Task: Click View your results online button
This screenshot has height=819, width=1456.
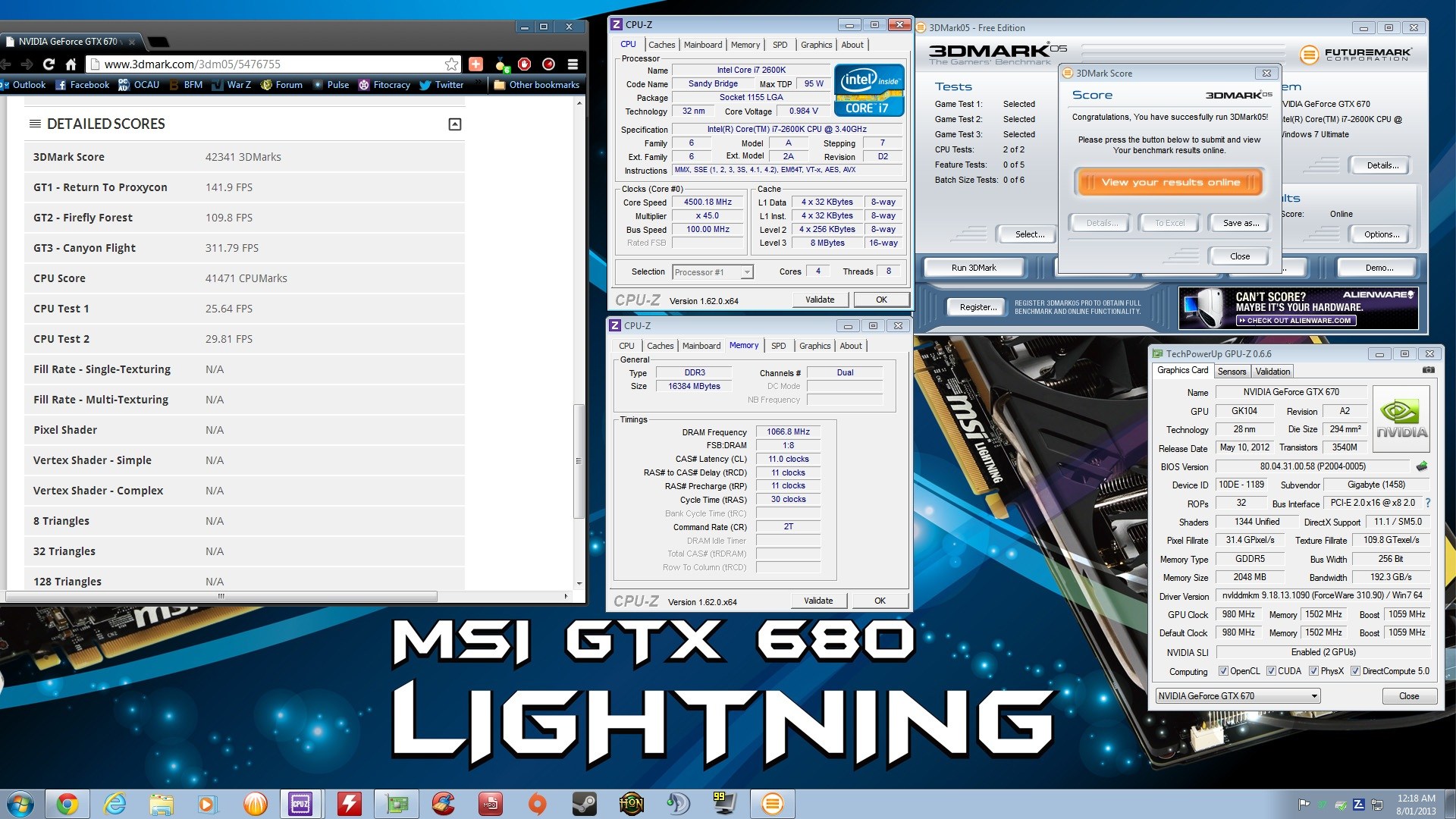Action: pyautogui.click(x=1170, y=182)
